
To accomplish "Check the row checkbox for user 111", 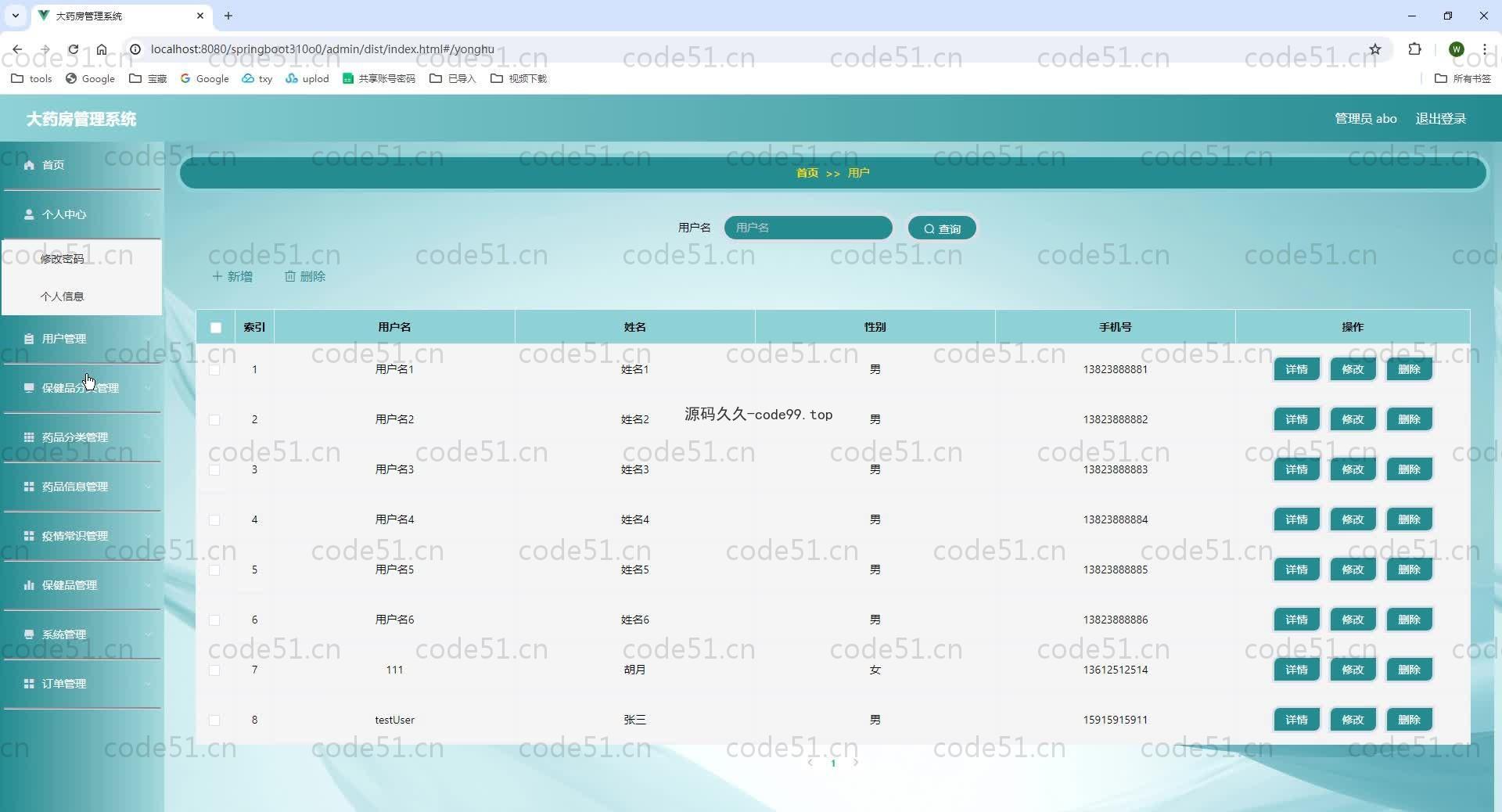I will 214,670.
